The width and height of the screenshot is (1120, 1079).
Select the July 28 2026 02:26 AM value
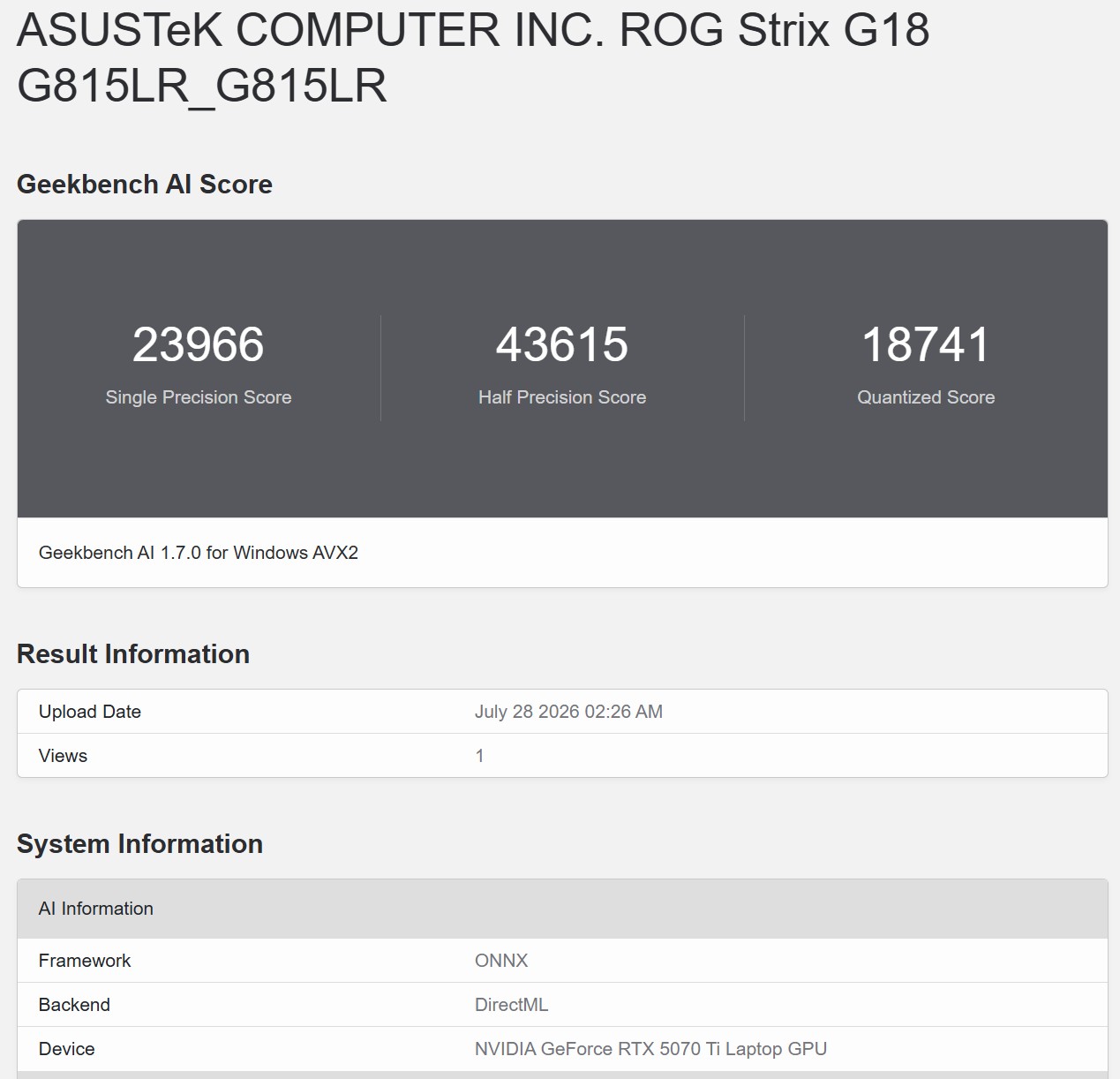point(568,712)
